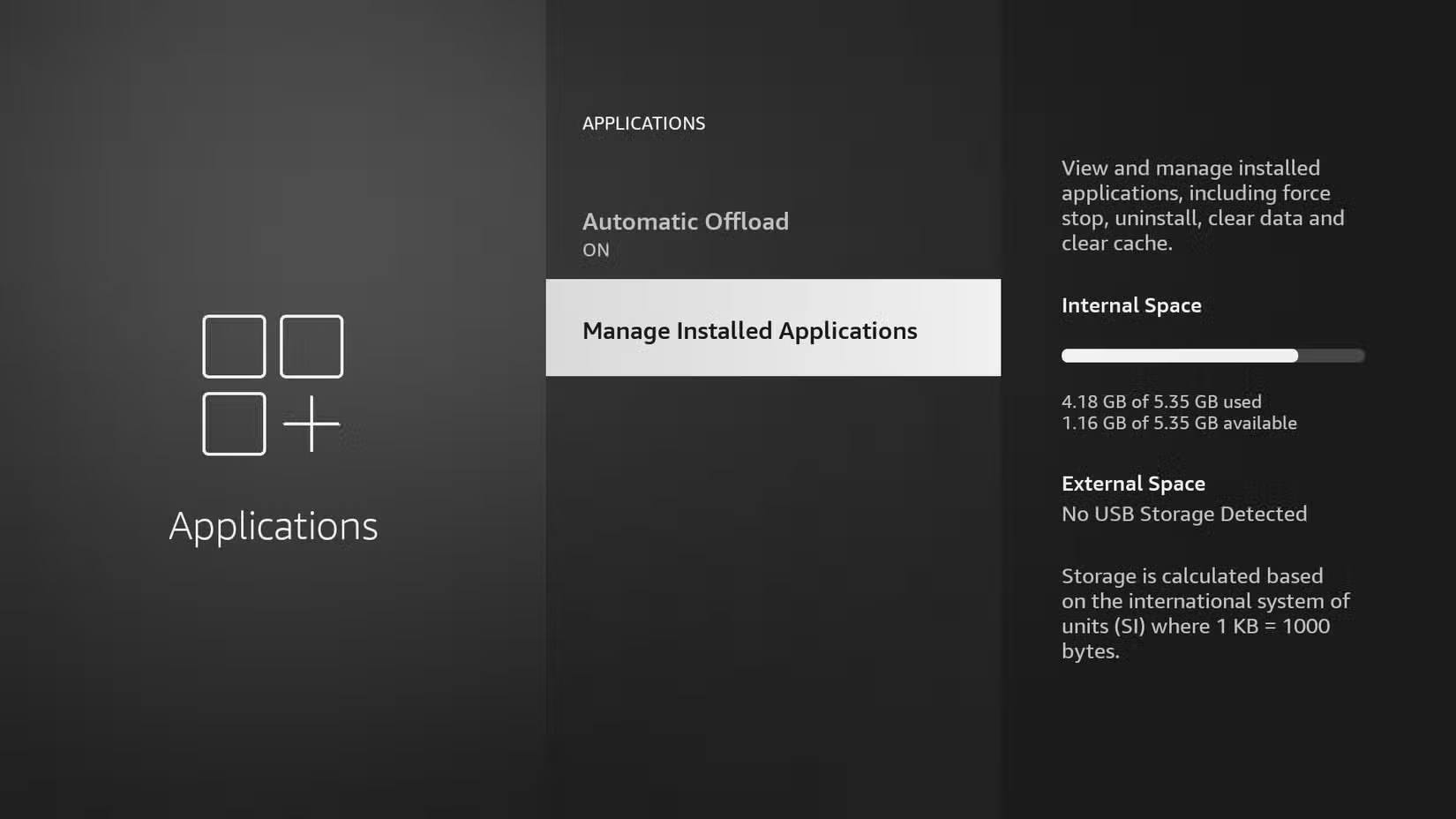Click the bottom-left square of the apps icon

[x=234, y=424]
